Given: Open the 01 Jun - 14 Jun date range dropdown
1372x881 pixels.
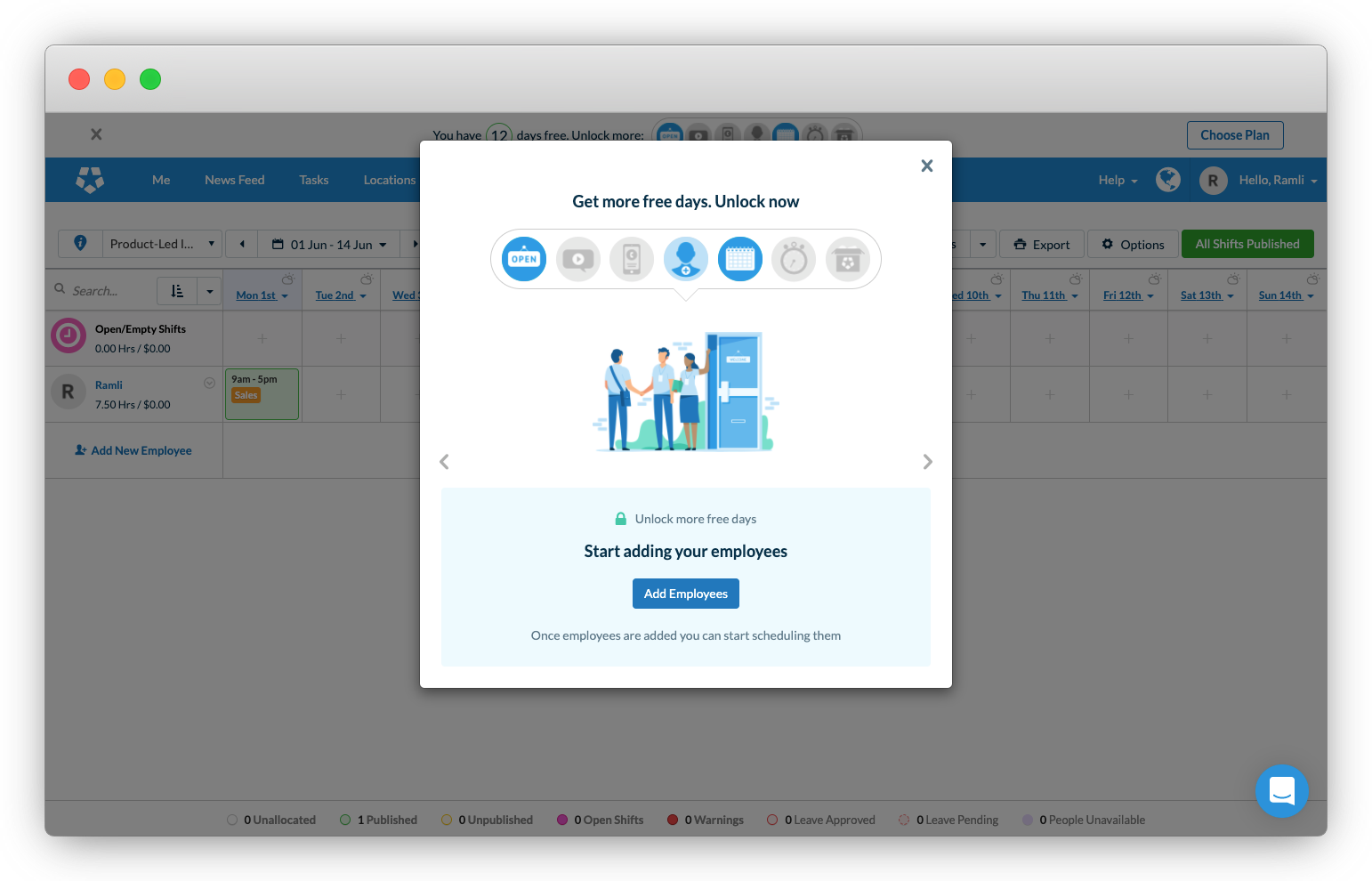Looking at the screenshot, I should tap(330, 245).
